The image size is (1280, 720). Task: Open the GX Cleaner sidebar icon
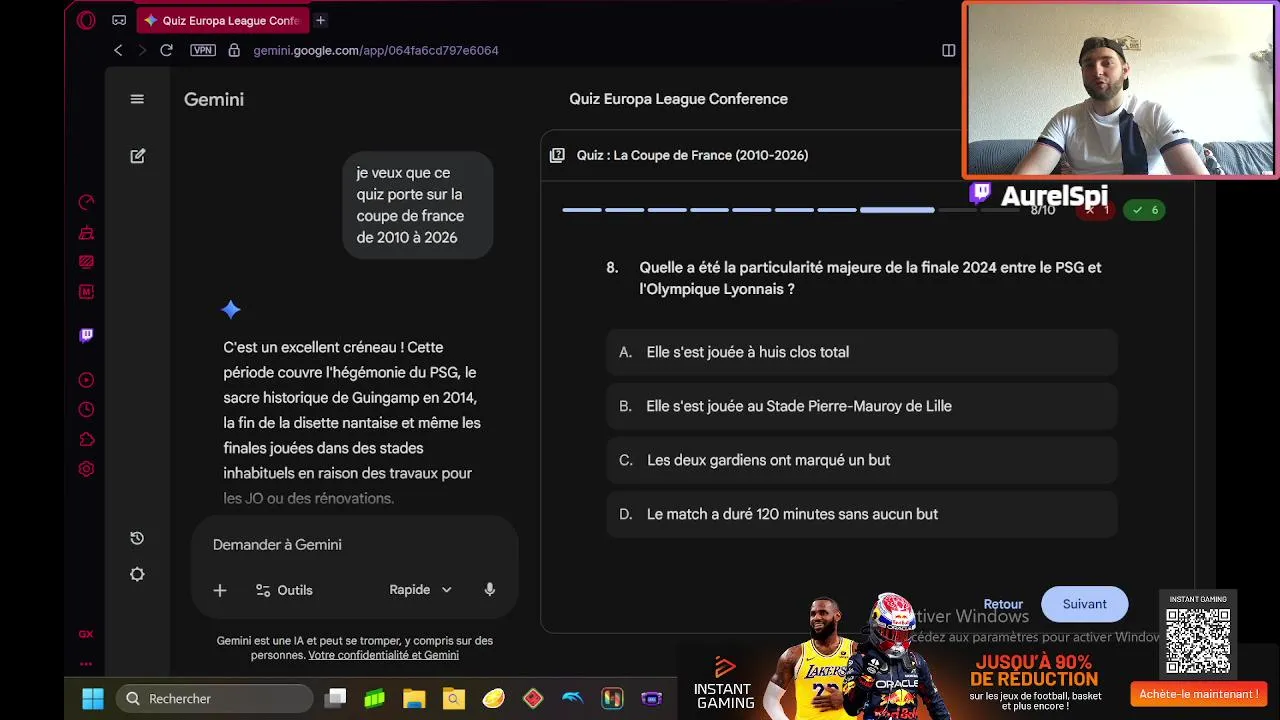coord(86,233)
